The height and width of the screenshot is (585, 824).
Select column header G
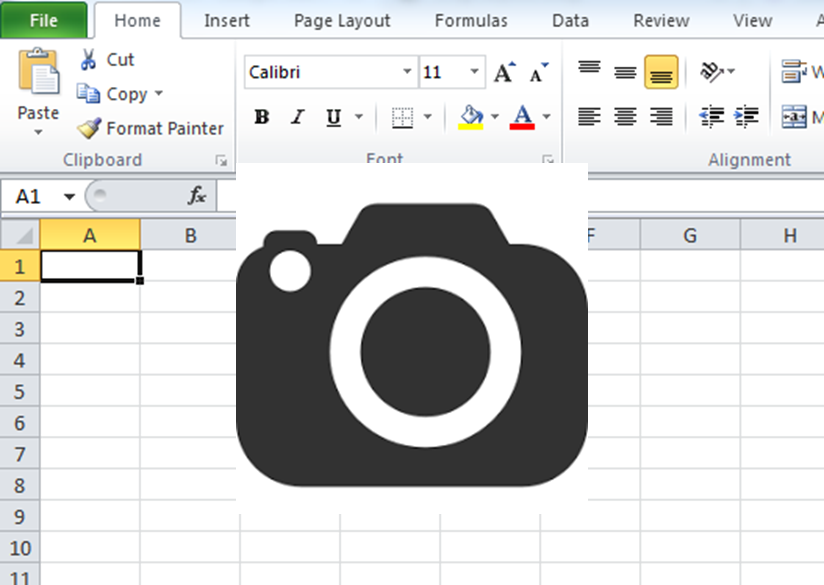click(x=690, y=235)
